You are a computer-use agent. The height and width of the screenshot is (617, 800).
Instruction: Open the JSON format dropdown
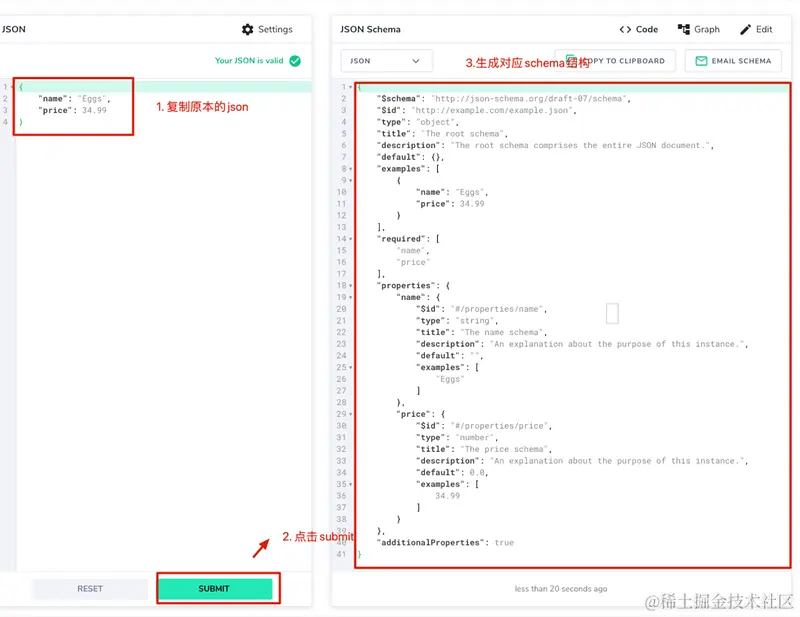pos(386,61)
